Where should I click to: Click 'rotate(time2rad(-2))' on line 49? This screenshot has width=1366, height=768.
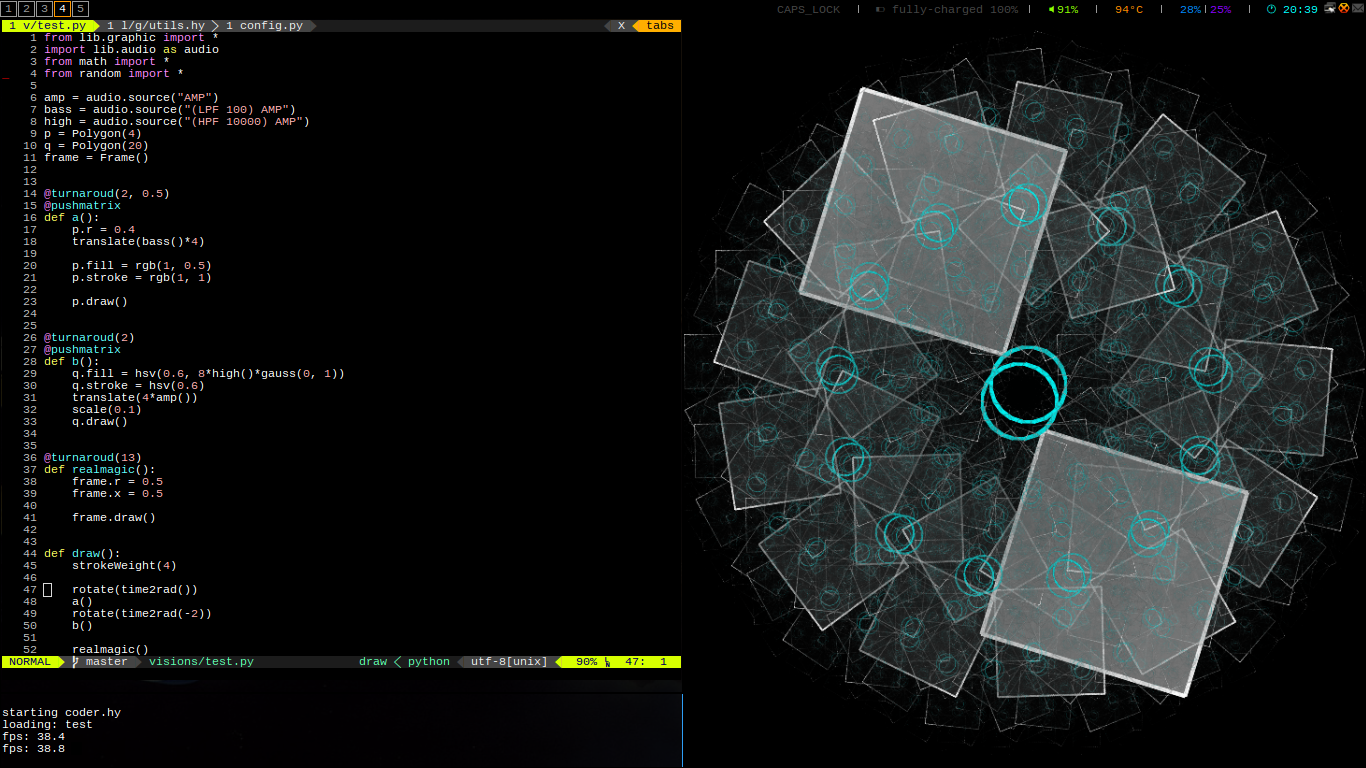142,613
